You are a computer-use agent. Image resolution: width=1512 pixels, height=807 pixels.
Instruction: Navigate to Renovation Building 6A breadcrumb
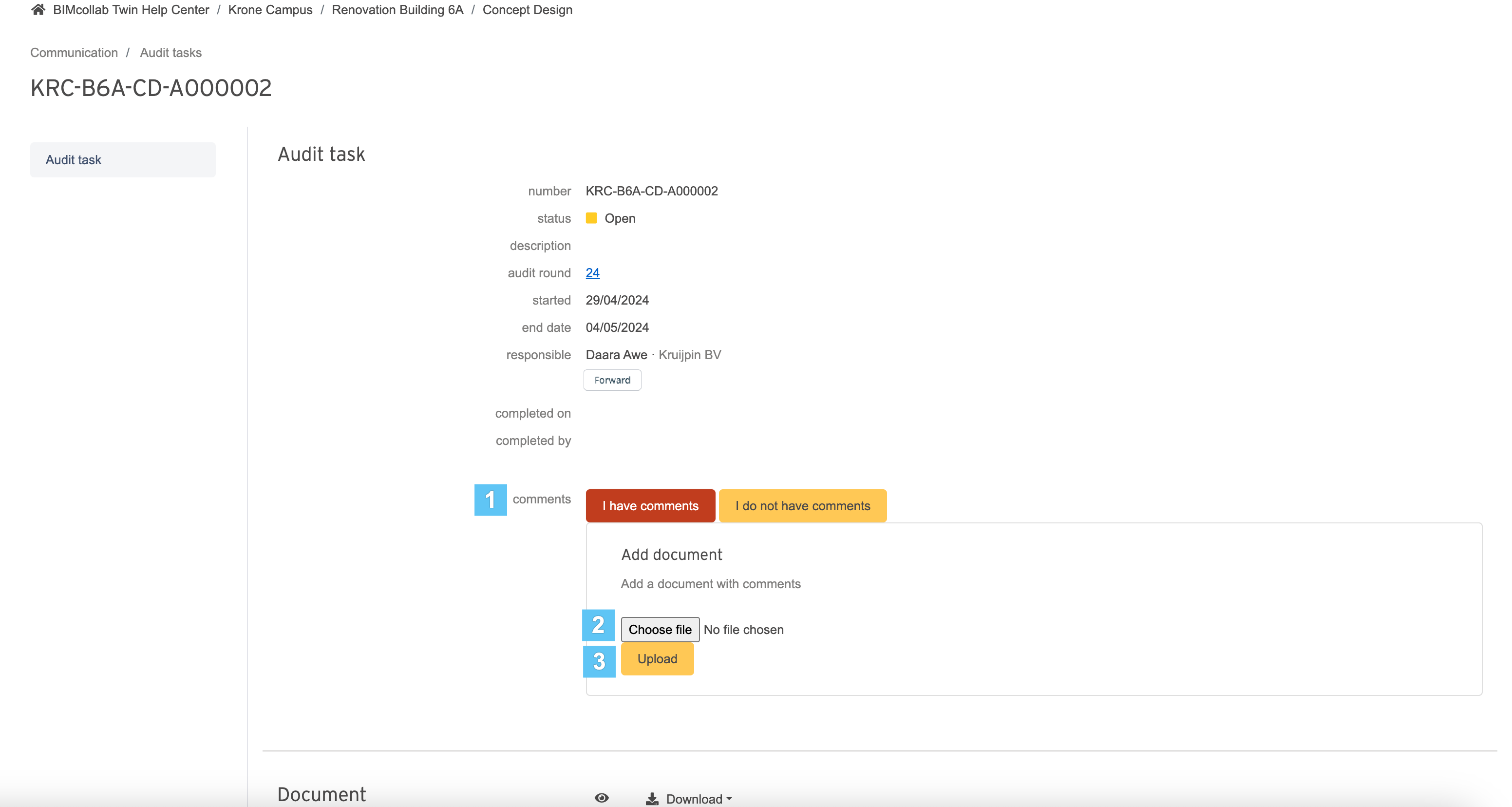397,10
